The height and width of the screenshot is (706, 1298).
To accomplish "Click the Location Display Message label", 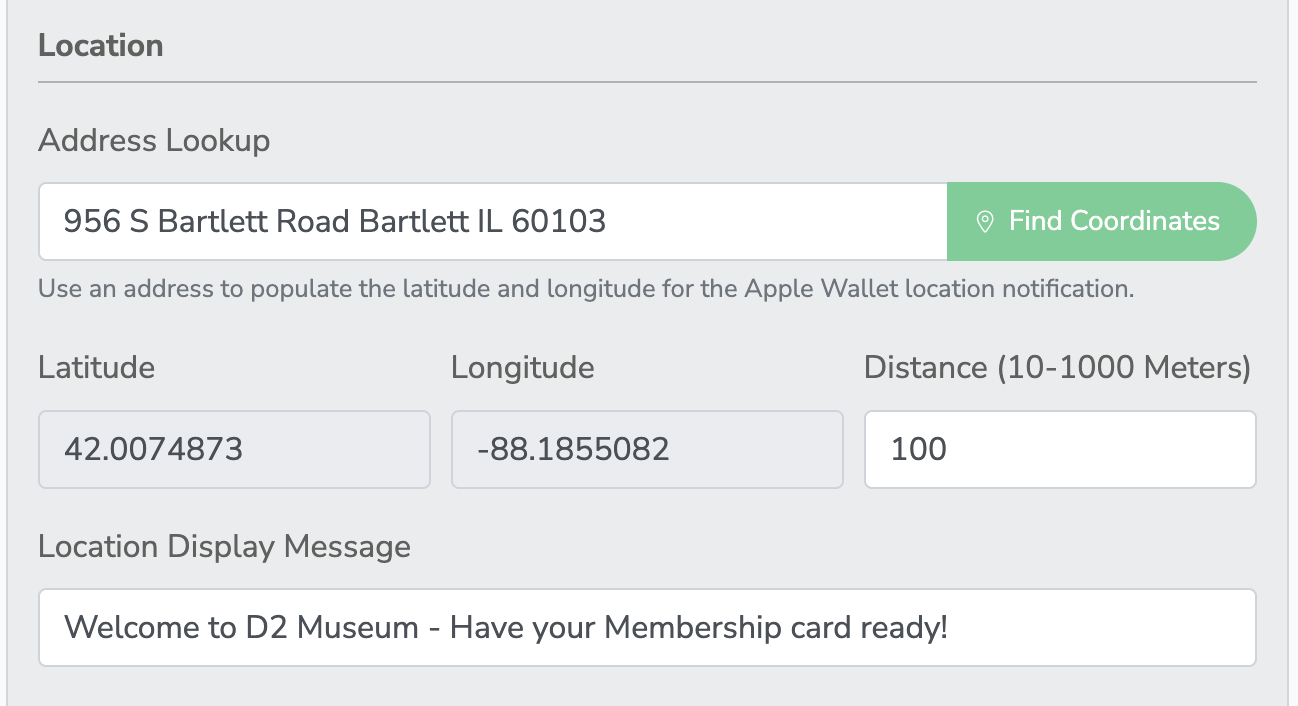I will click(225, 547).
